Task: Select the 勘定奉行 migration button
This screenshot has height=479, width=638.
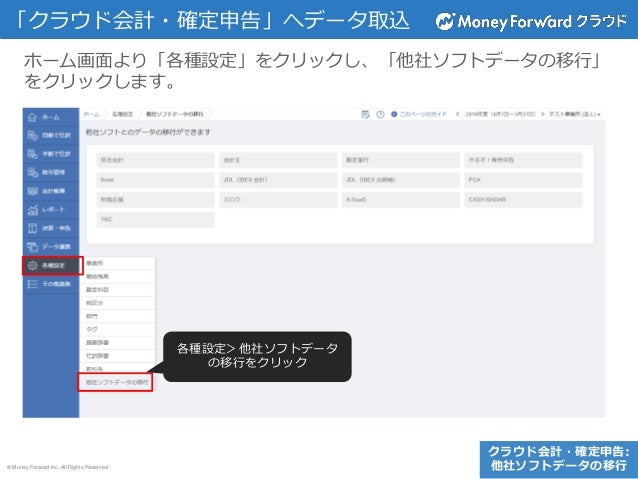Action: (x=401, y=160)
